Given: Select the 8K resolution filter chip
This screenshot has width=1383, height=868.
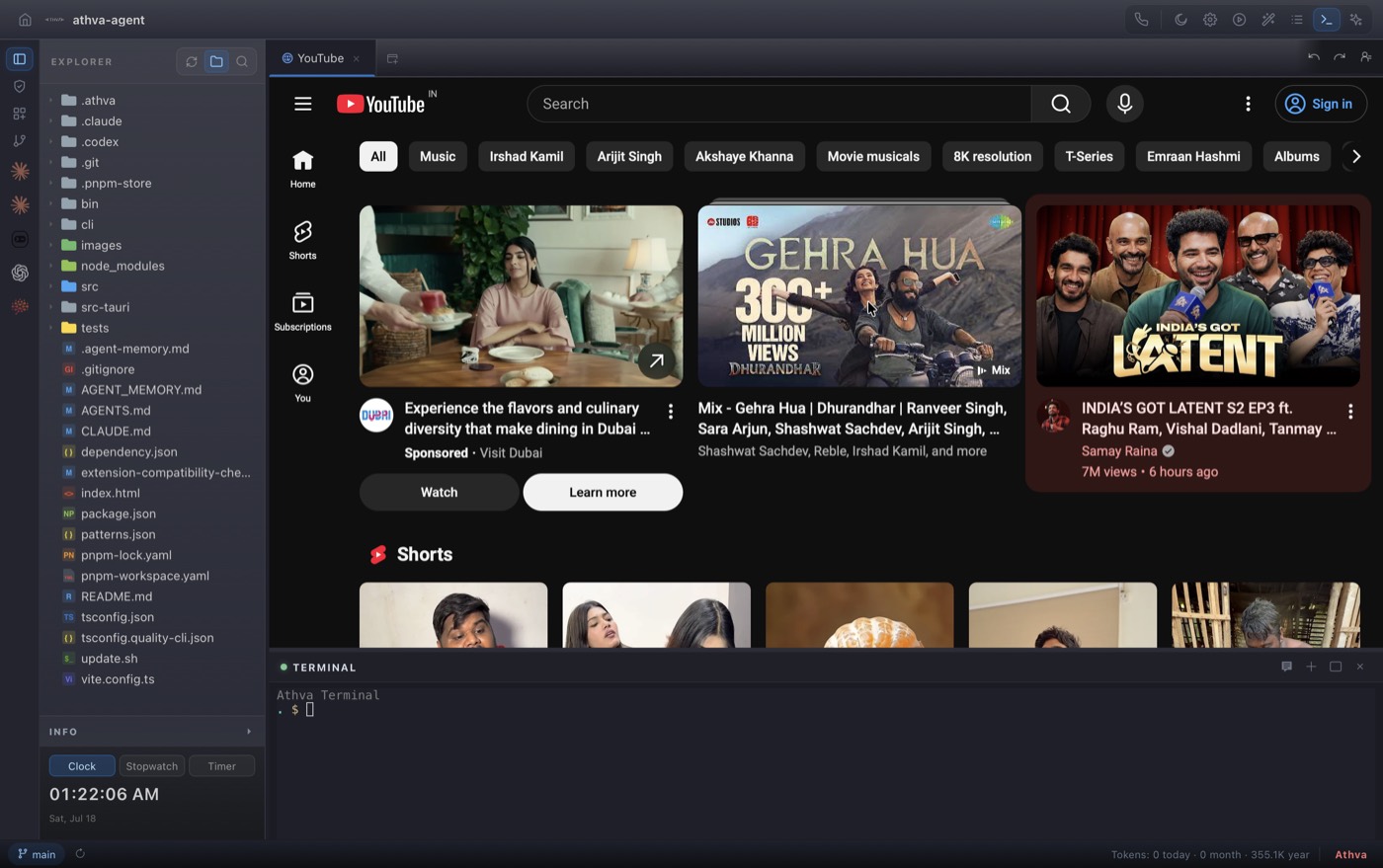Looking at the screenshot, I should tap(992, 156).
